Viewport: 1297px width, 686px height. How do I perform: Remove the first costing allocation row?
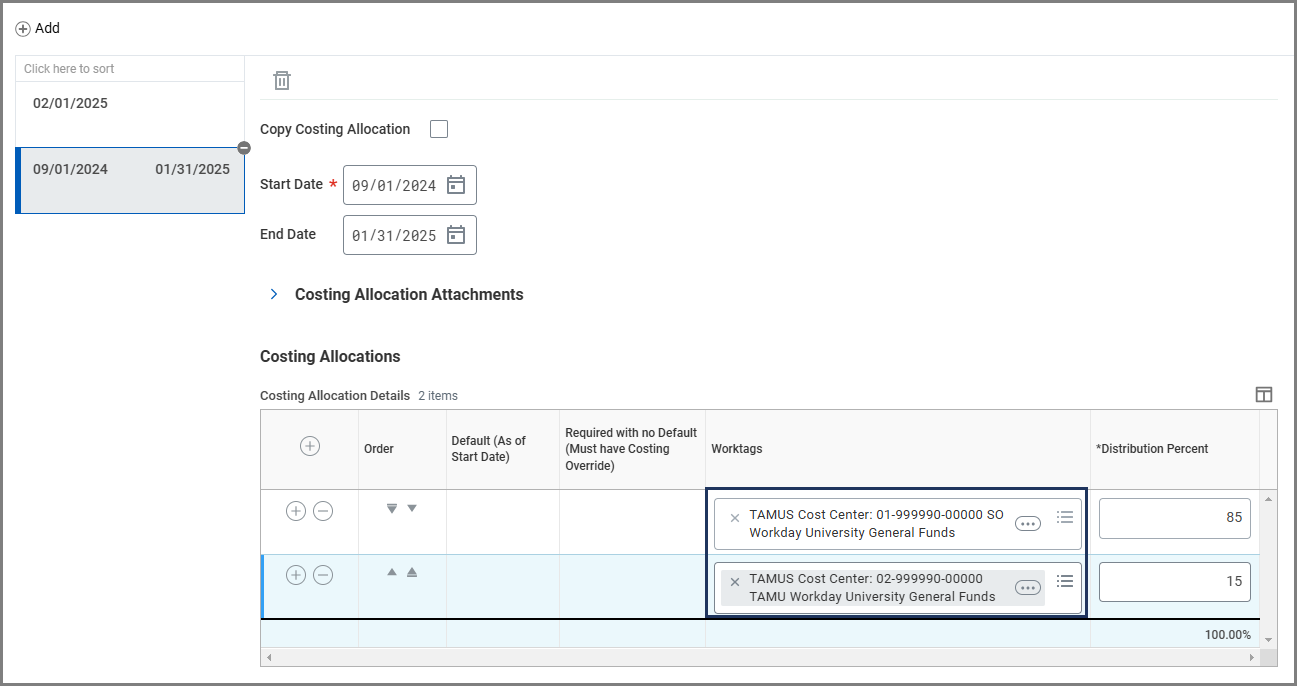[x=323, y=511]
